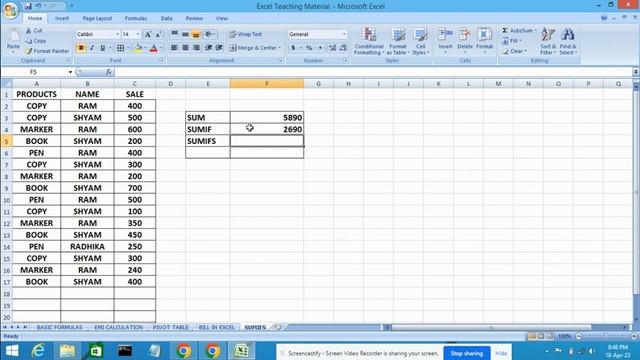Toggle Top Align
This screenshot has width=640, height=360.
[174, 34]
